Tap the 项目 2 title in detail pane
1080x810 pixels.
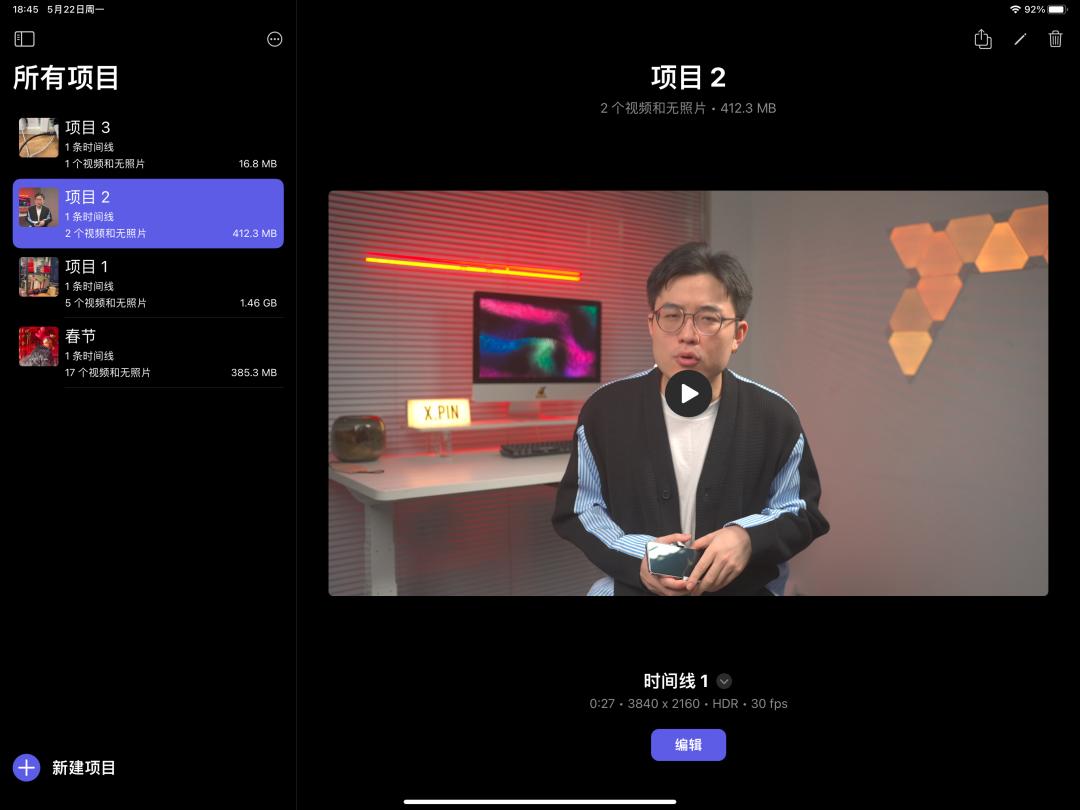tap(688, 77)
